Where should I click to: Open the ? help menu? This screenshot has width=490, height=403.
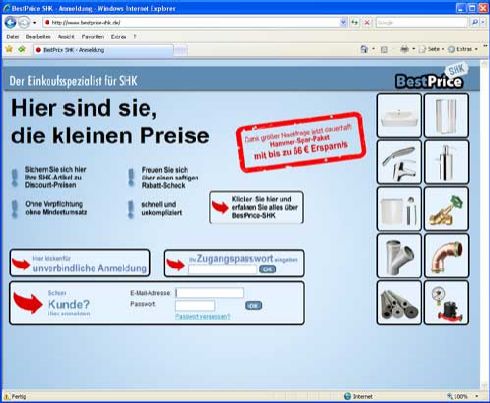coord(135,37)
